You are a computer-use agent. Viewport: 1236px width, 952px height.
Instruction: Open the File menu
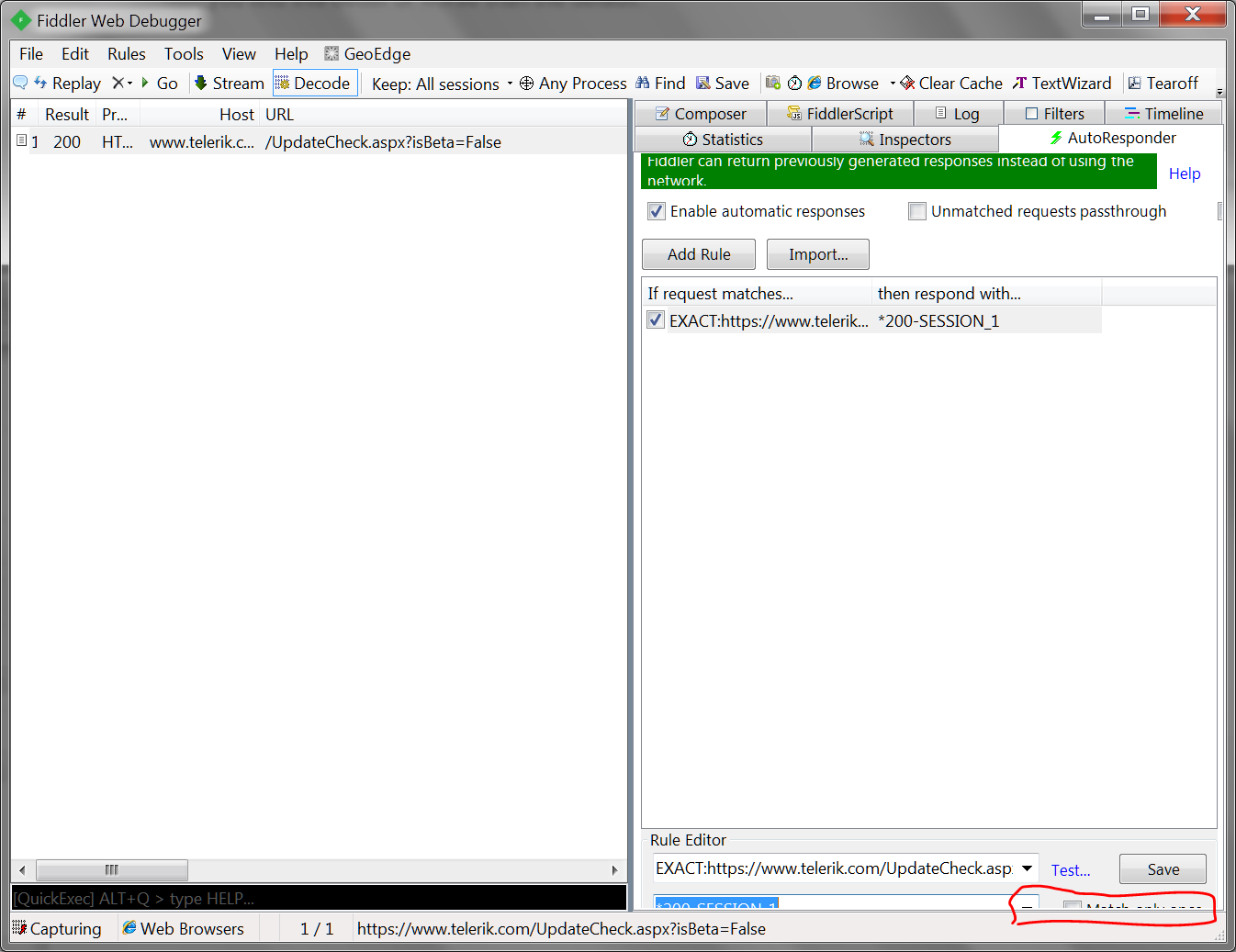pos(31,54)
